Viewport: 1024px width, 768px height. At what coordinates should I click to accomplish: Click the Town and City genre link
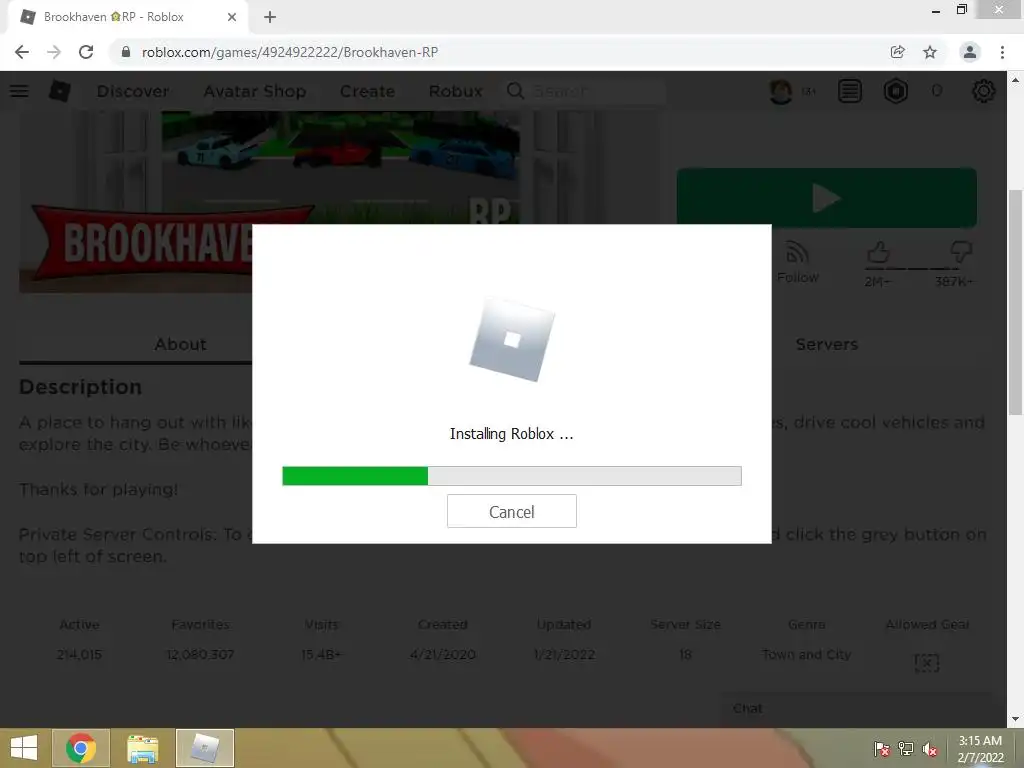coord(807,654)
